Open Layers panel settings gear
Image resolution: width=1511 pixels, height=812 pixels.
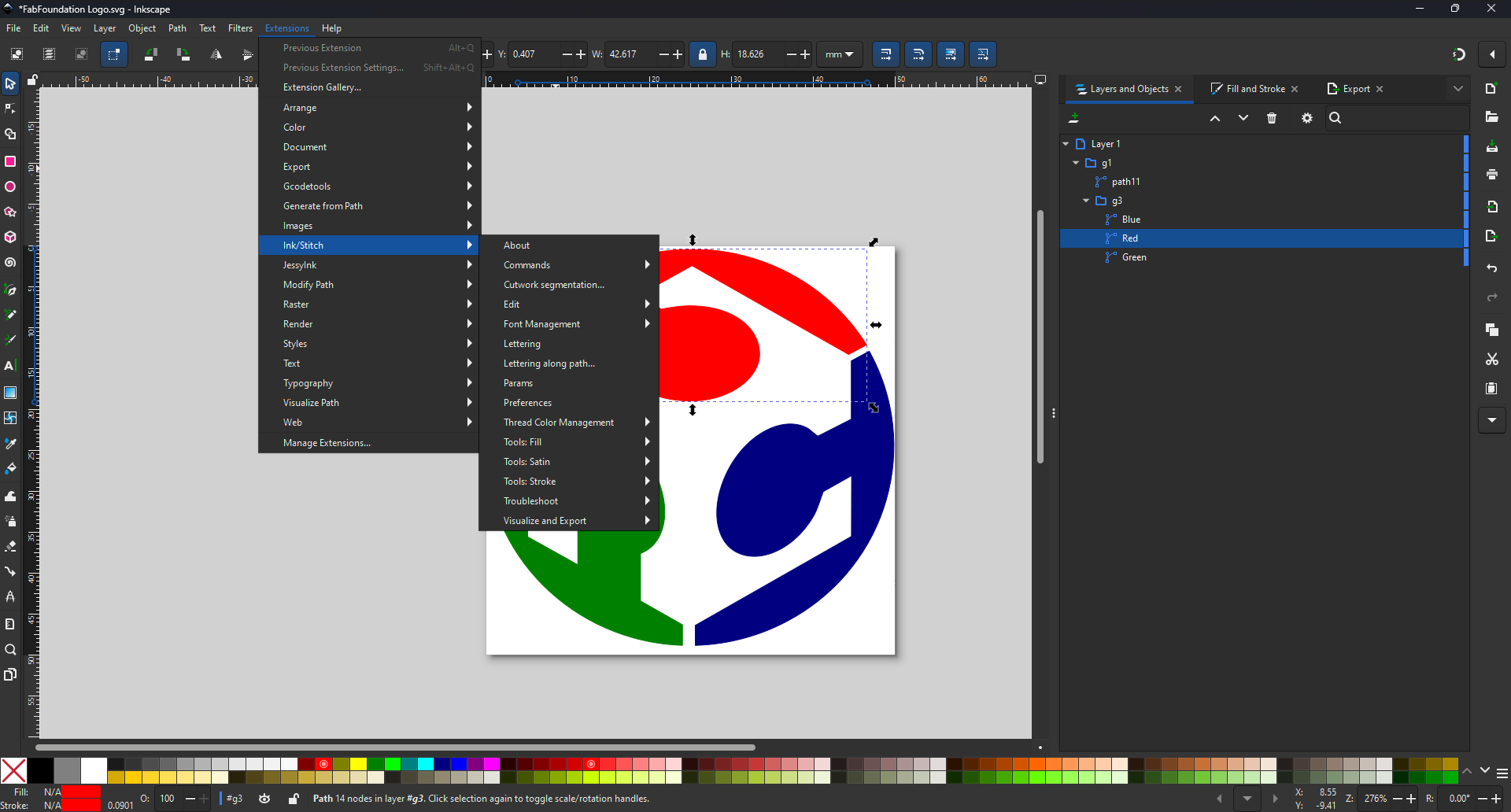(1307, 118)
